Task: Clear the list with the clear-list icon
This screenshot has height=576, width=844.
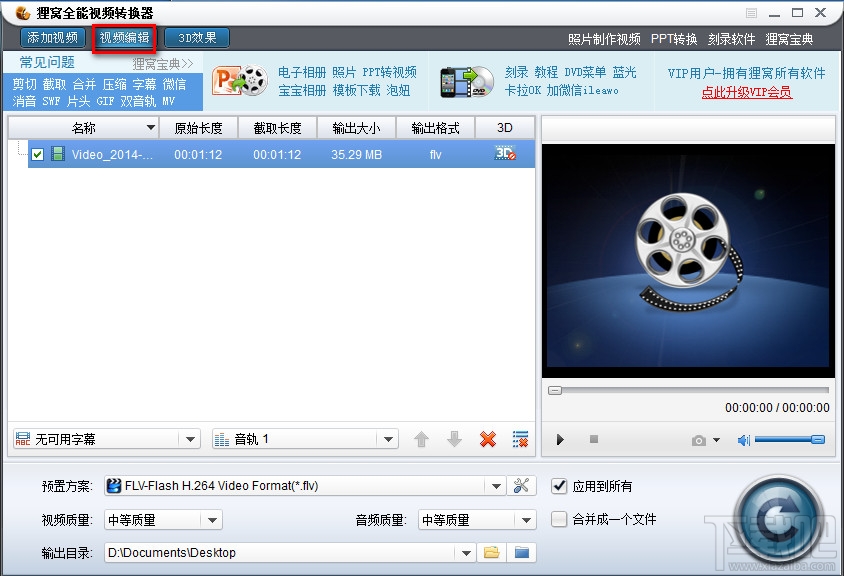Action: point(520,438)
